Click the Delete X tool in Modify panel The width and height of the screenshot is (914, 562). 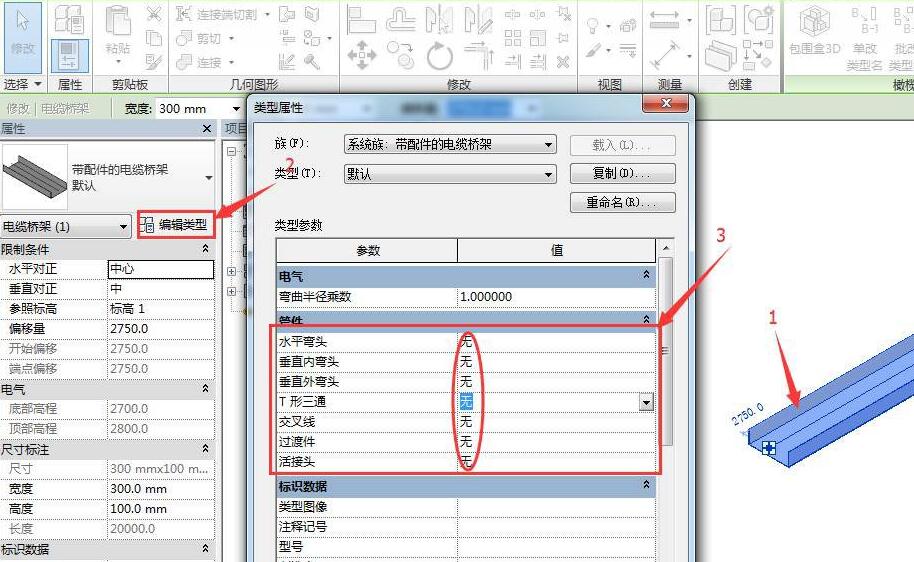[x=563, y=62]
